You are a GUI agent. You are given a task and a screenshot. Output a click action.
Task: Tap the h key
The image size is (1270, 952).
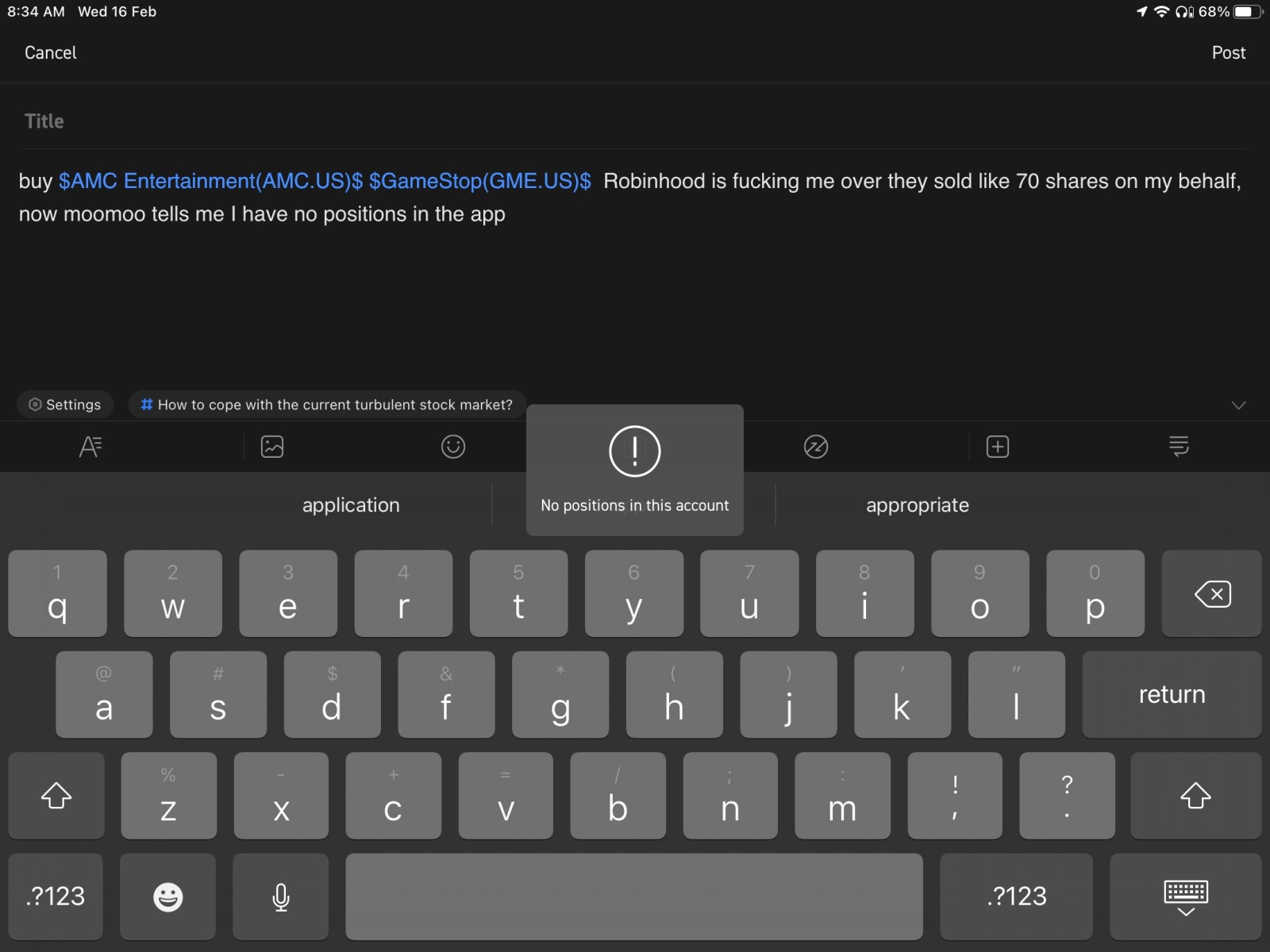coord(675,694)
